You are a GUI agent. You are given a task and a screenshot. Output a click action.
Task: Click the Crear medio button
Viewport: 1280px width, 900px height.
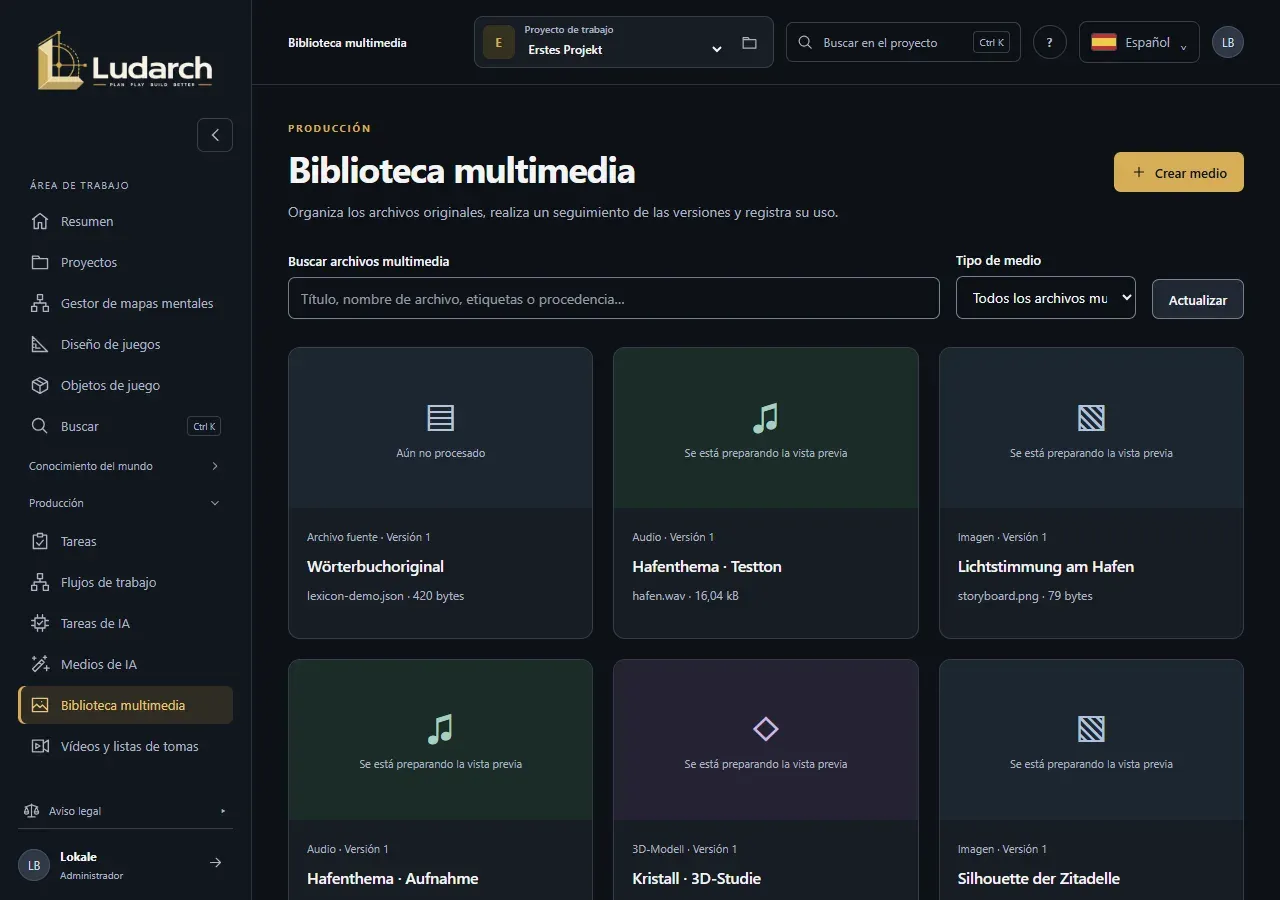tap(1179, 172)
